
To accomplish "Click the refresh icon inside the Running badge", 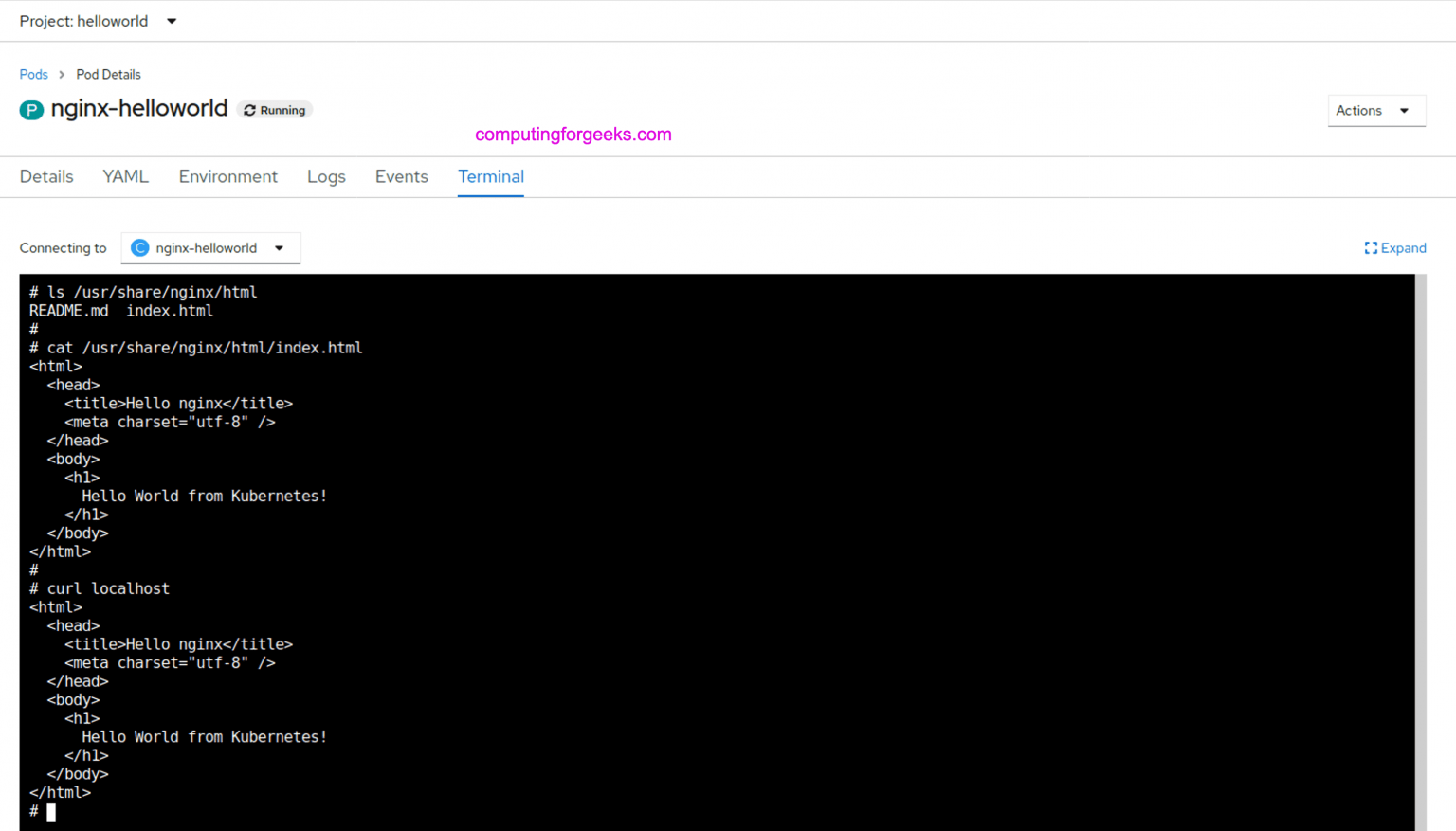I will click(x=249, y=109).
